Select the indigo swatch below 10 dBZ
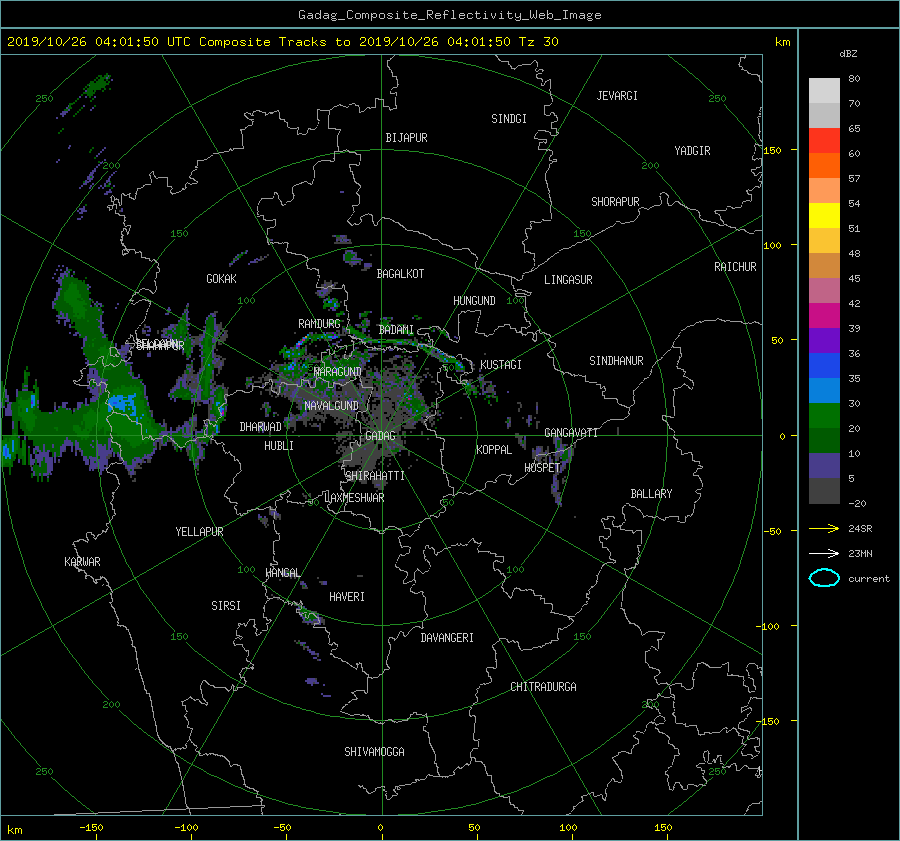Image resolution: width=900 pixels, height=841 pixels. (824, 465)
